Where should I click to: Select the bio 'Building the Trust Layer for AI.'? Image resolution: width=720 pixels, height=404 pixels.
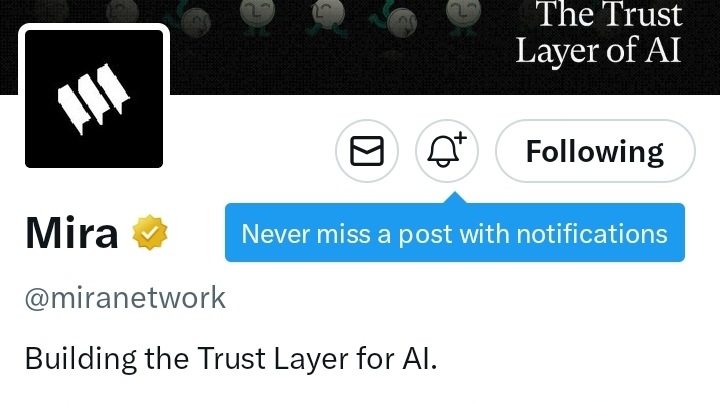click(231, 359)
